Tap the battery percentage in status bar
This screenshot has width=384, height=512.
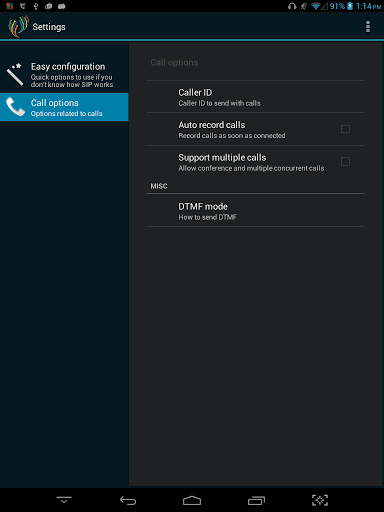click(x=337, y=6)
